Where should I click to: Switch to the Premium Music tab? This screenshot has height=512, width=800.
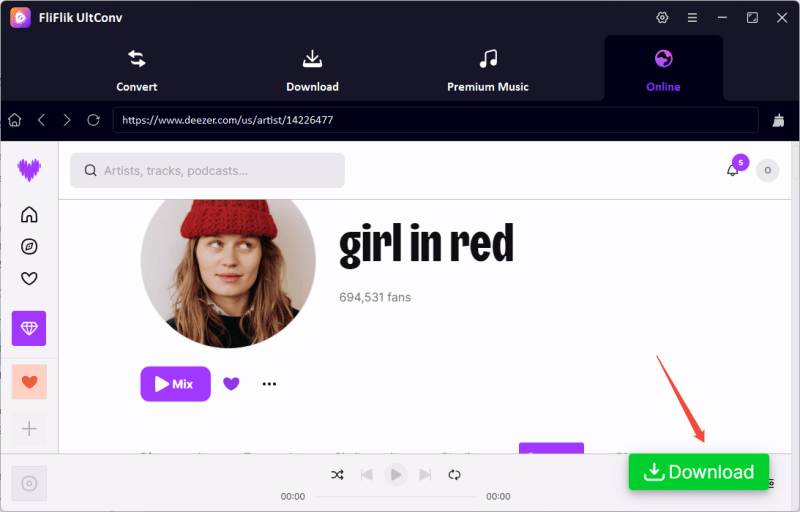487,68
